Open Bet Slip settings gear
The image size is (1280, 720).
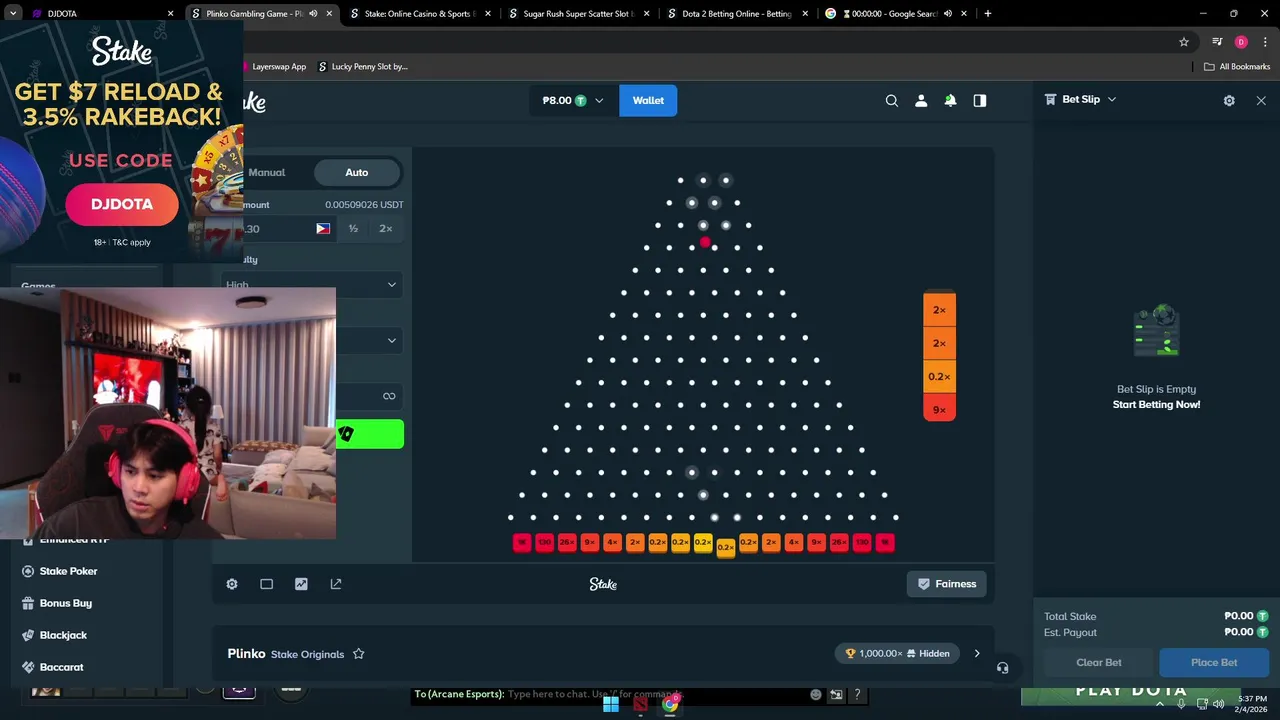coord(1229,100)
